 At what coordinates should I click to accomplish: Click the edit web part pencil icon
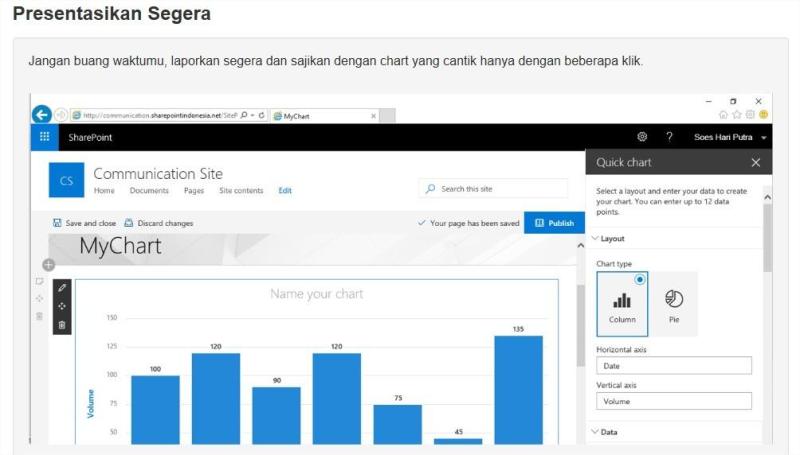click(62, 288)
